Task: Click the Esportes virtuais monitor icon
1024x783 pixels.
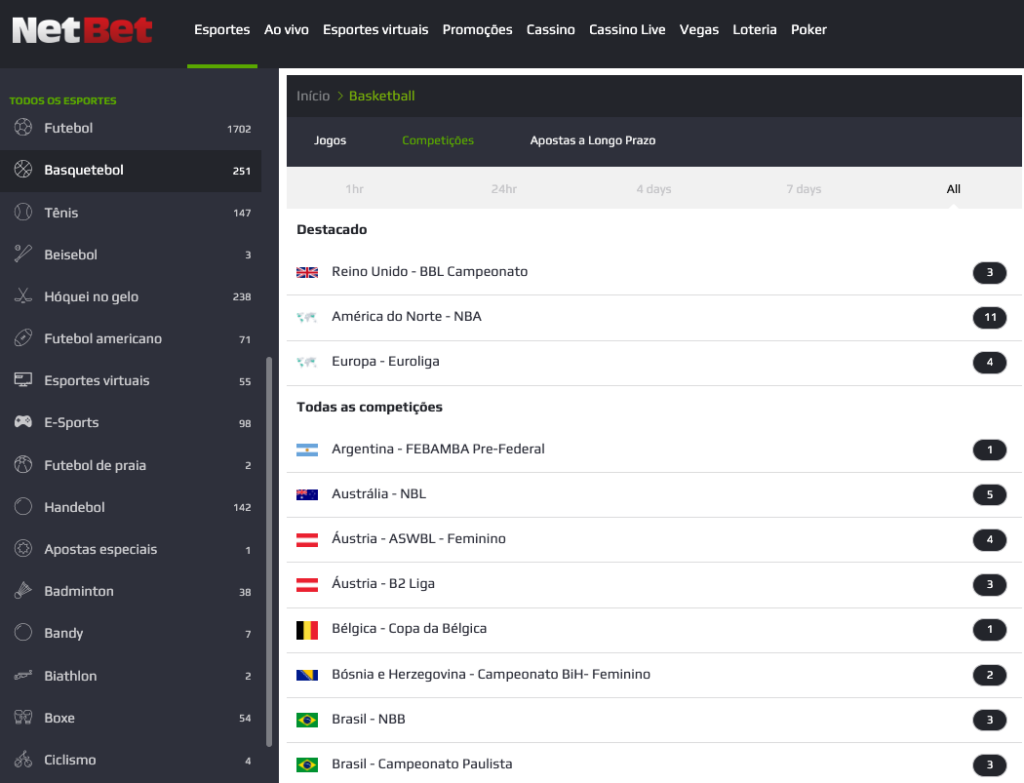Action: (23, 380)
